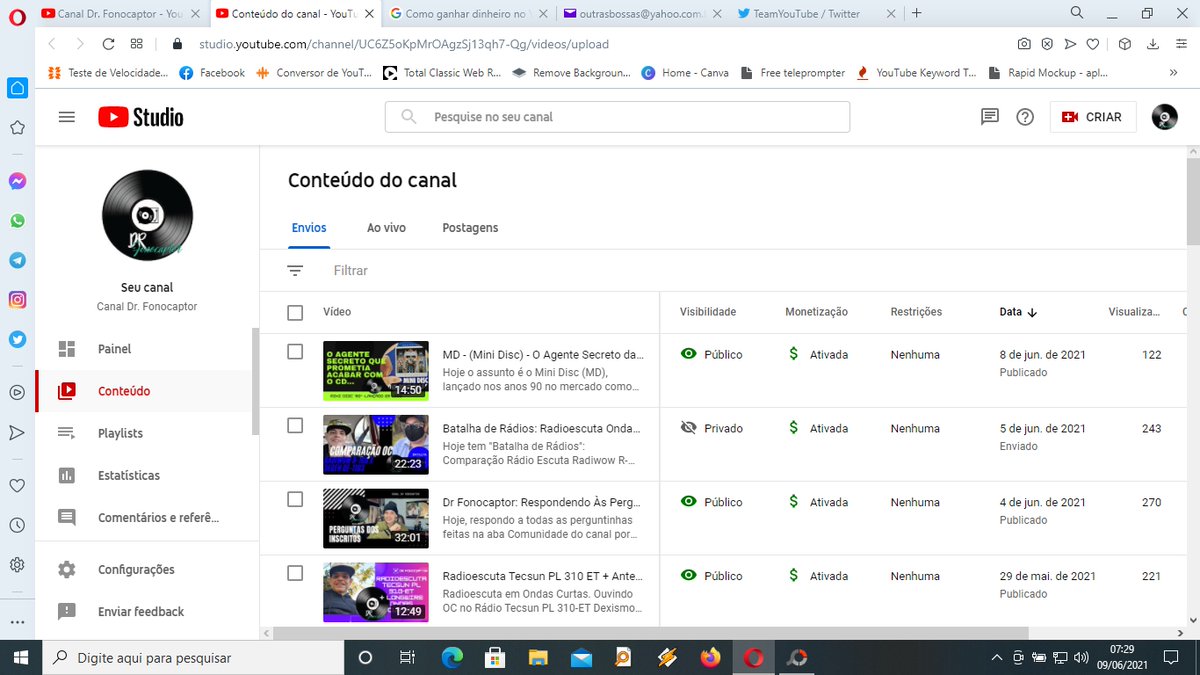1200x675 pixels.
Task: Tick the checkbox for the Respondendo Às Perguntas video
Action: click(295, 500)
